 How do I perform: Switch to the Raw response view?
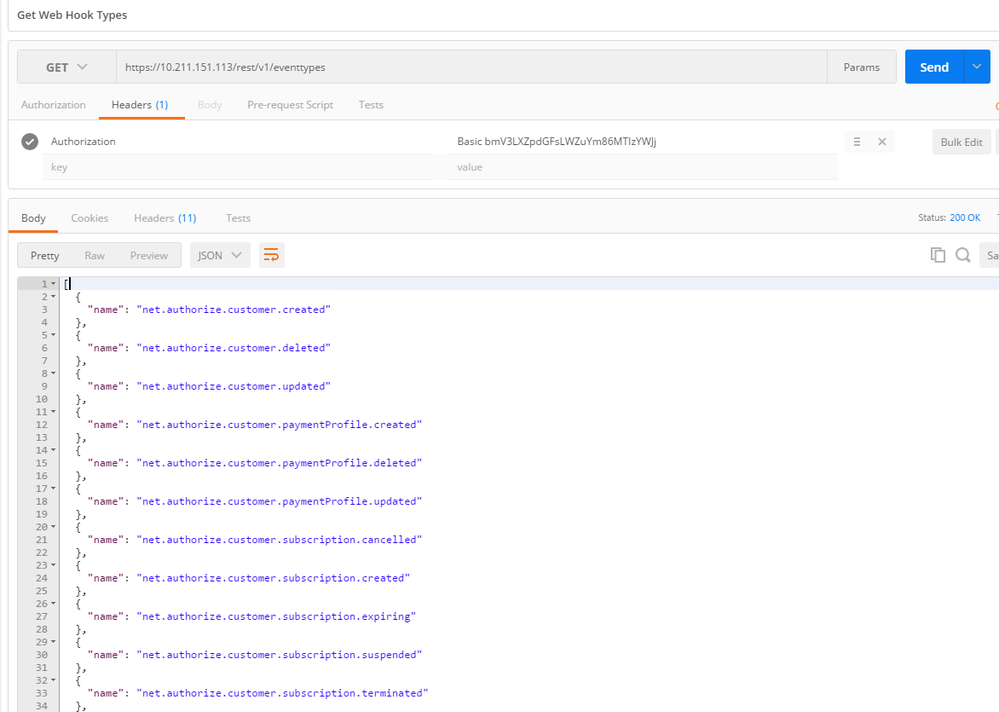(94, 255)
